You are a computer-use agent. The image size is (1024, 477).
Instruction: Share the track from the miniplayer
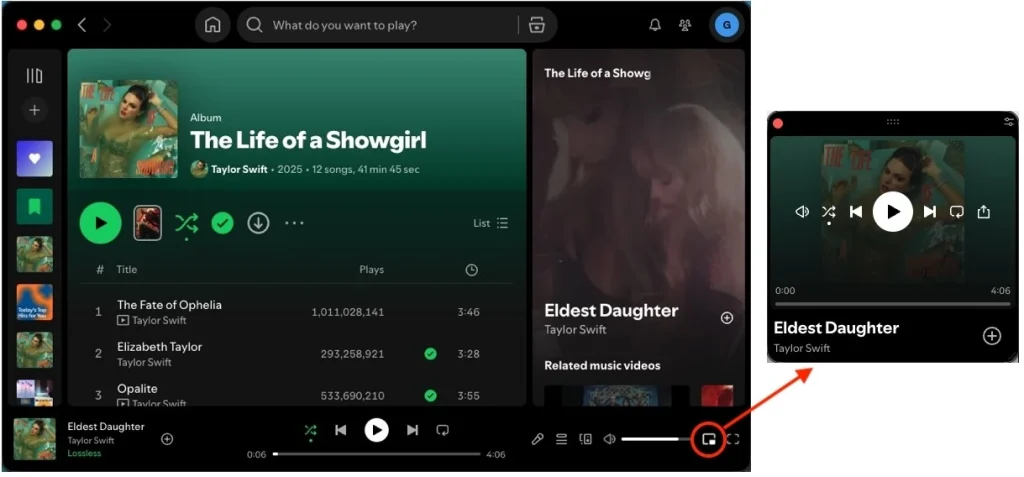[x=984, y=212]
